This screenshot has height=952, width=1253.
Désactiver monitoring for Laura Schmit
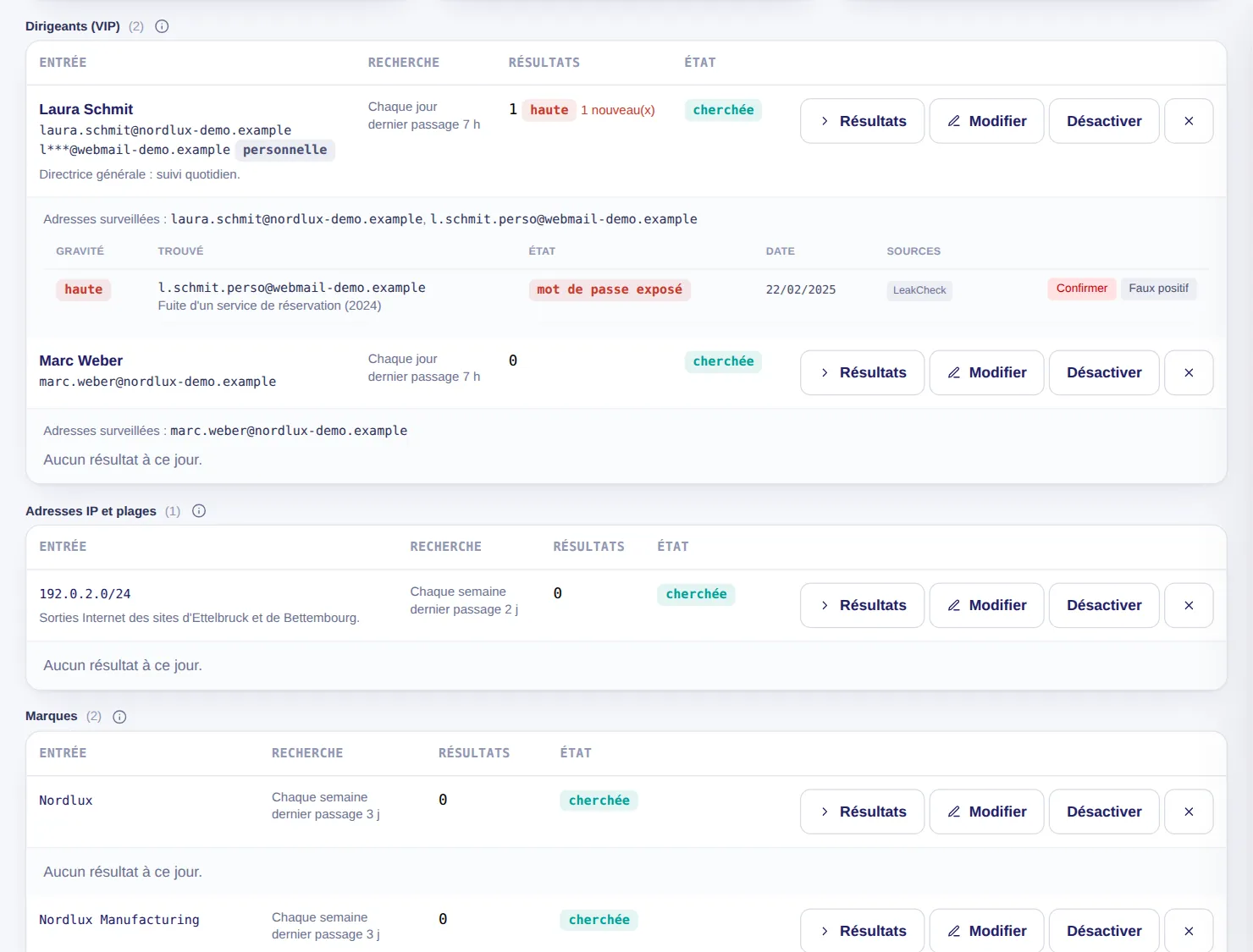click(x=1104, y=121)
